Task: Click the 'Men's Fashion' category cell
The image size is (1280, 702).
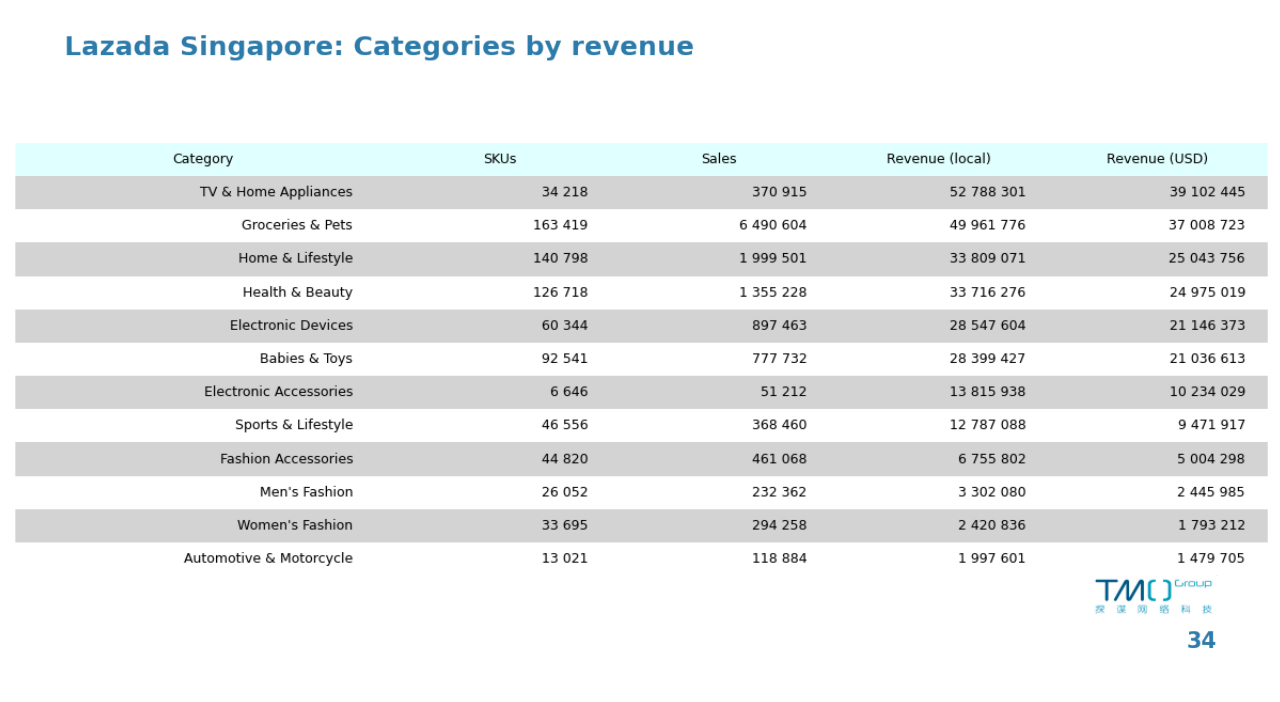Action: pos(306,491)
